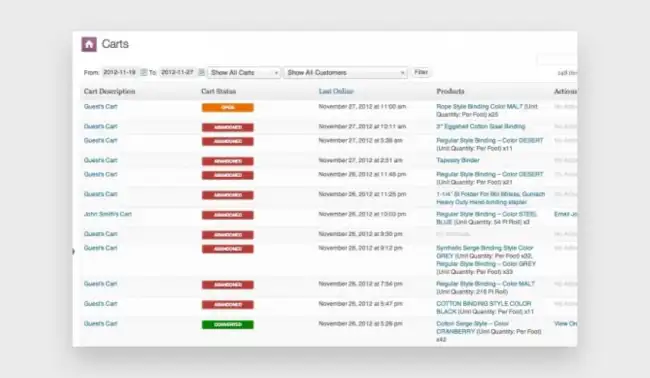Open John Smith's Cart link
Image resolution: width=650 pixels, height=378 pixels.
coord(108,214)
